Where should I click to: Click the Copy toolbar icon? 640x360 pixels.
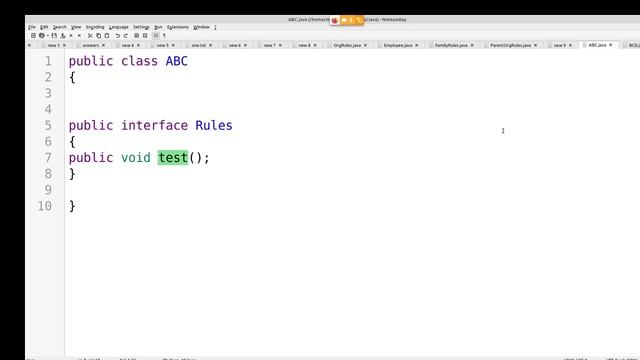point(98,36)
